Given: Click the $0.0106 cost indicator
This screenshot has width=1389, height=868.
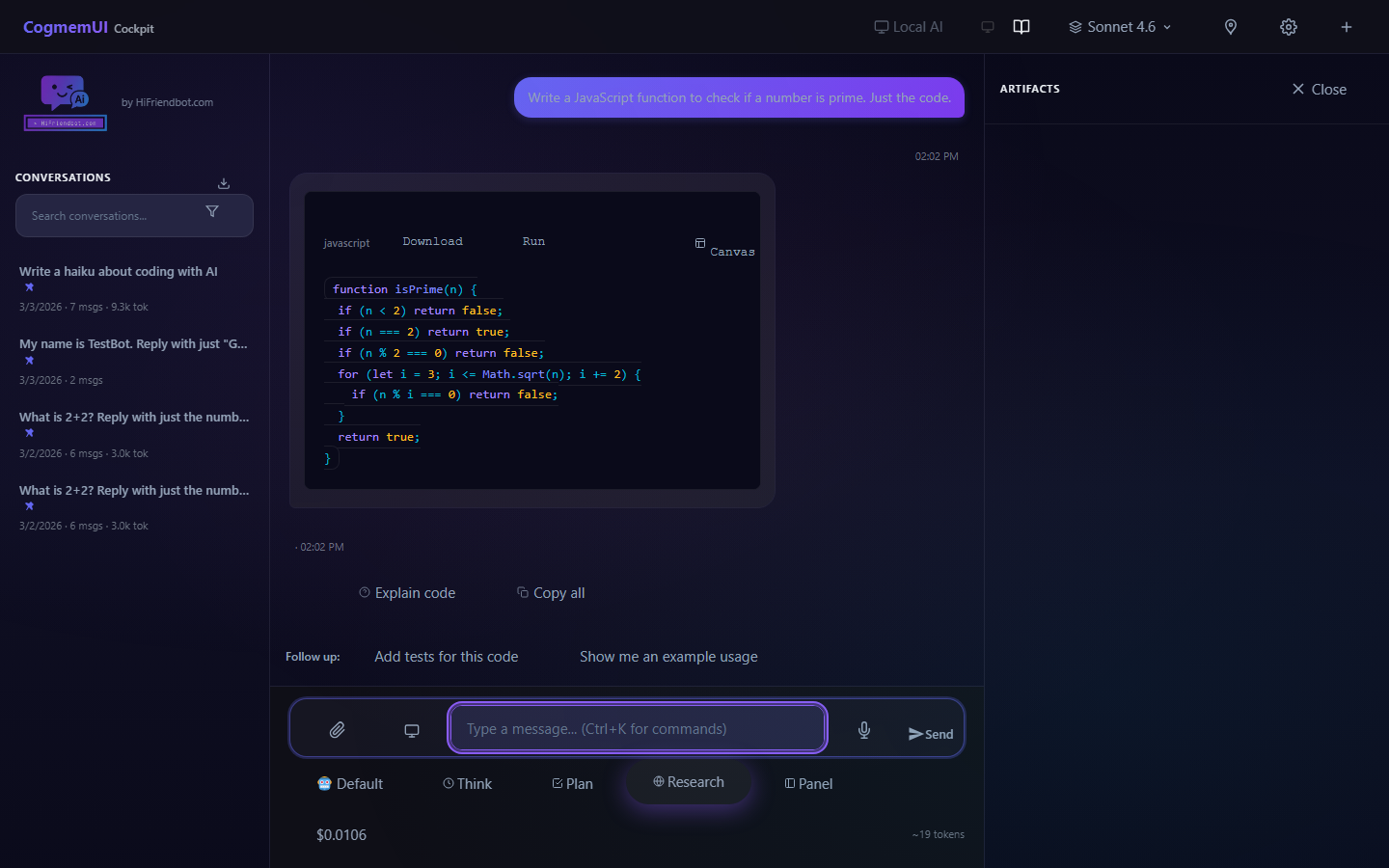Looking at the screenshot, I should pos(341,835).
